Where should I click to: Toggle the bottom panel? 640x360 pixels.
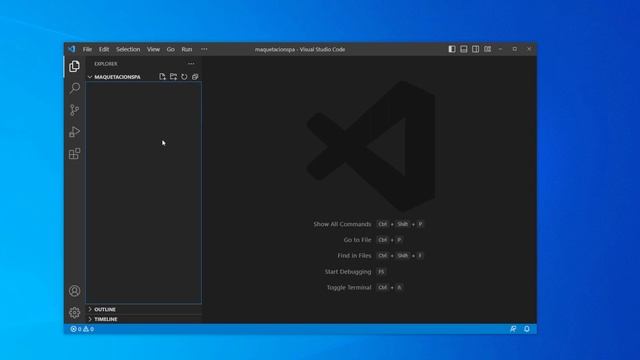click(464, 49)
